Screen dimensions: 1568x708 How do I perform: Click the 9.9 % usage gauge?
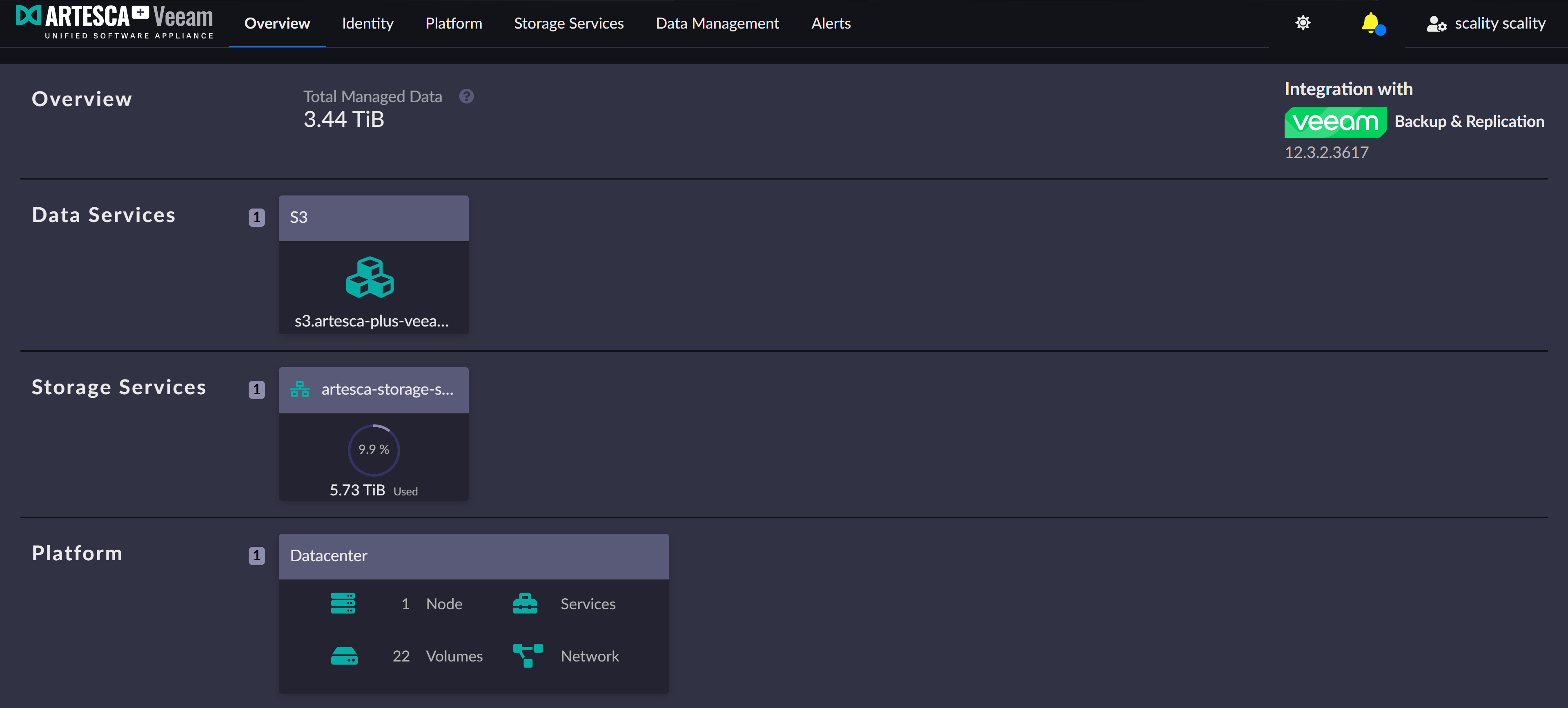(373, 450)
